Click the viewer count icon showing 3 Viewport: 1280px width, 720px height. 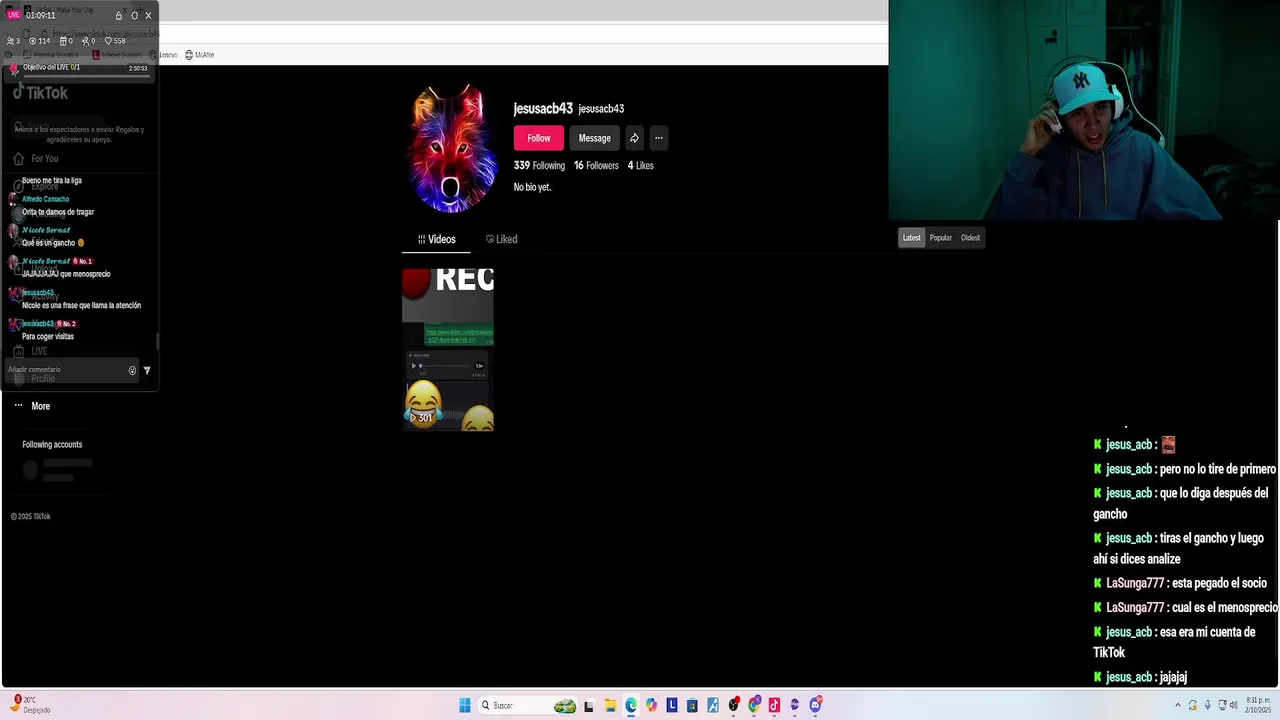13,41
